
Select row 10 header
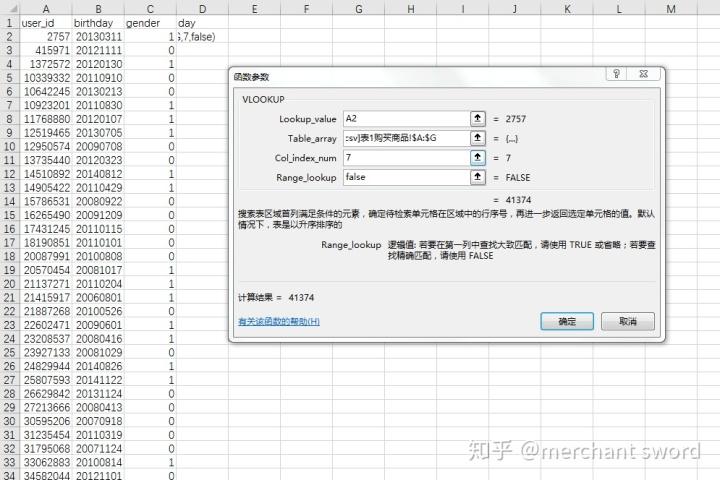tap(10, 146)
